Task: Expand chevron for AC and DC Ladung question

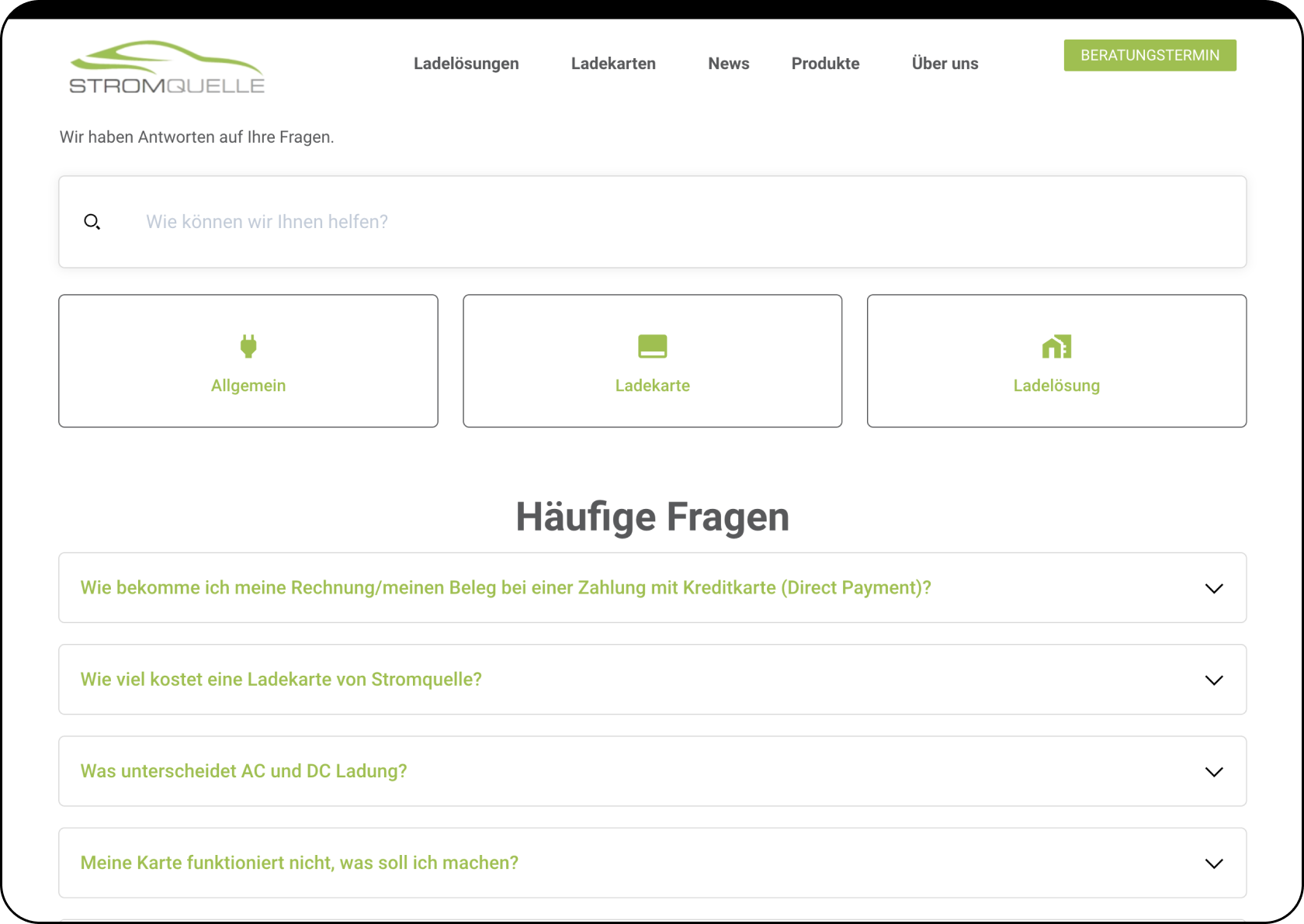Action: point(1214,771)
